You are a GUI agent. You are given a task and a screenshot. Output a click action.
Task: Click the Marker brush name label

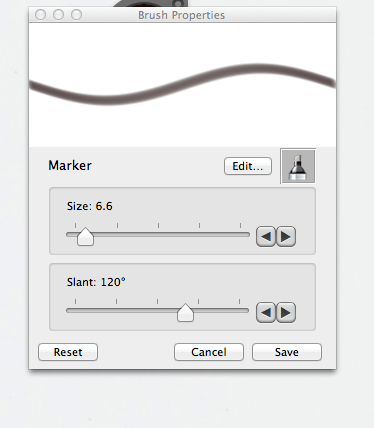pos(70,165)
